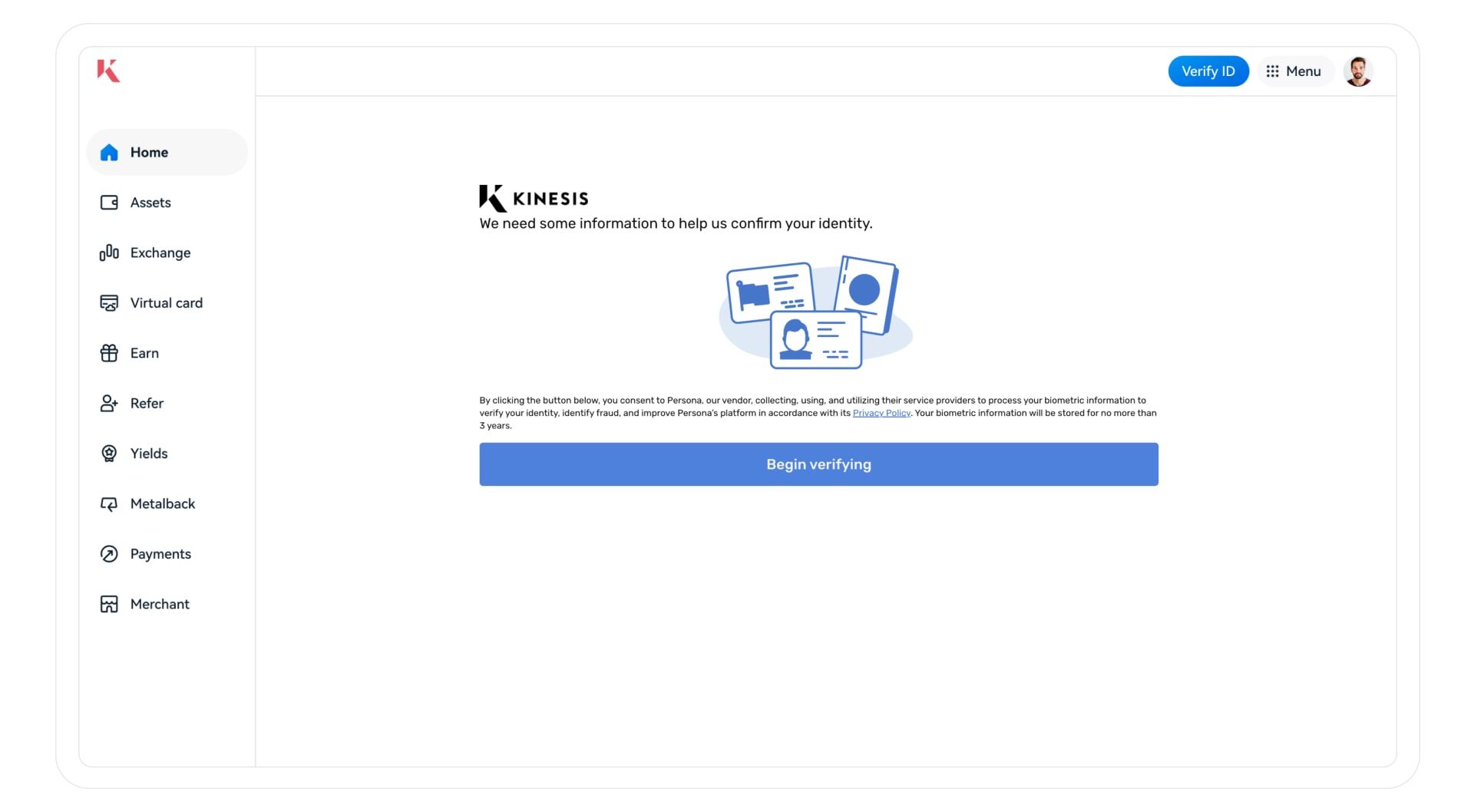Click the Yields medal icon
Image resolution: width=1474 pixels, height=812 pixels.
pyautogui.click(x=109, y=454)
